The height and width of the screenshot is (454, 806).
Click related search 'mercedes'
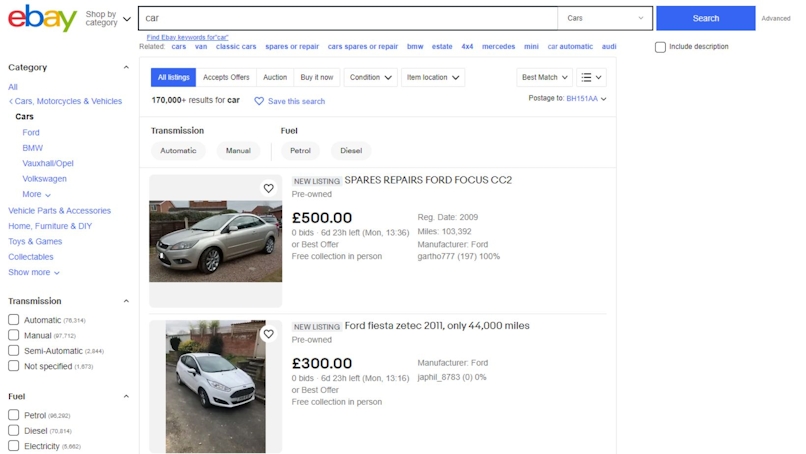498,46
